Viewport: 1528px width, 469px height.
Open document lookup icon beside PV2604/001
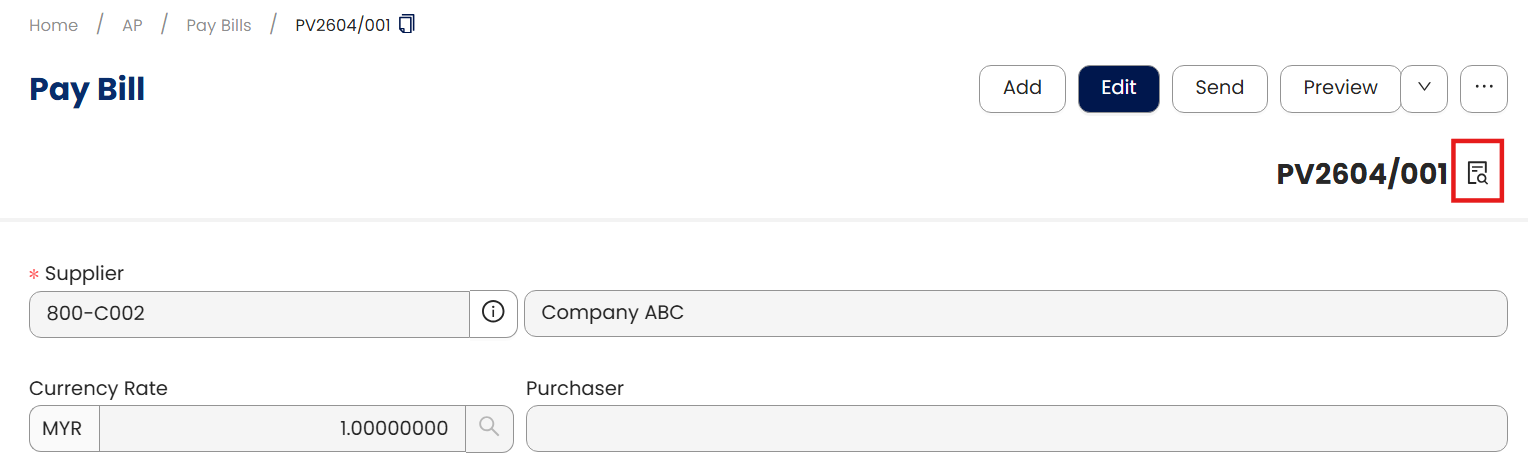[1477, 173]
